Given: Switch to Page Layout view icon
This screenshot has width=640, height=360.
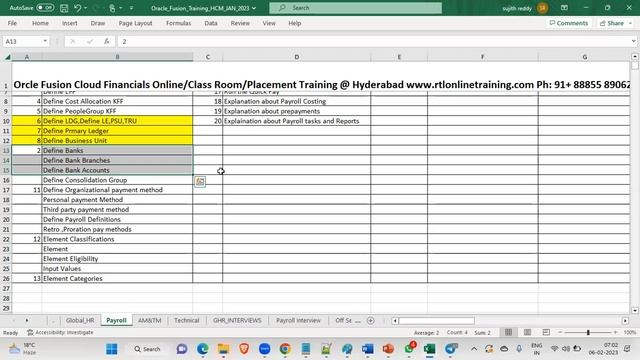Looking at the screenshot, I should [527, 332].
